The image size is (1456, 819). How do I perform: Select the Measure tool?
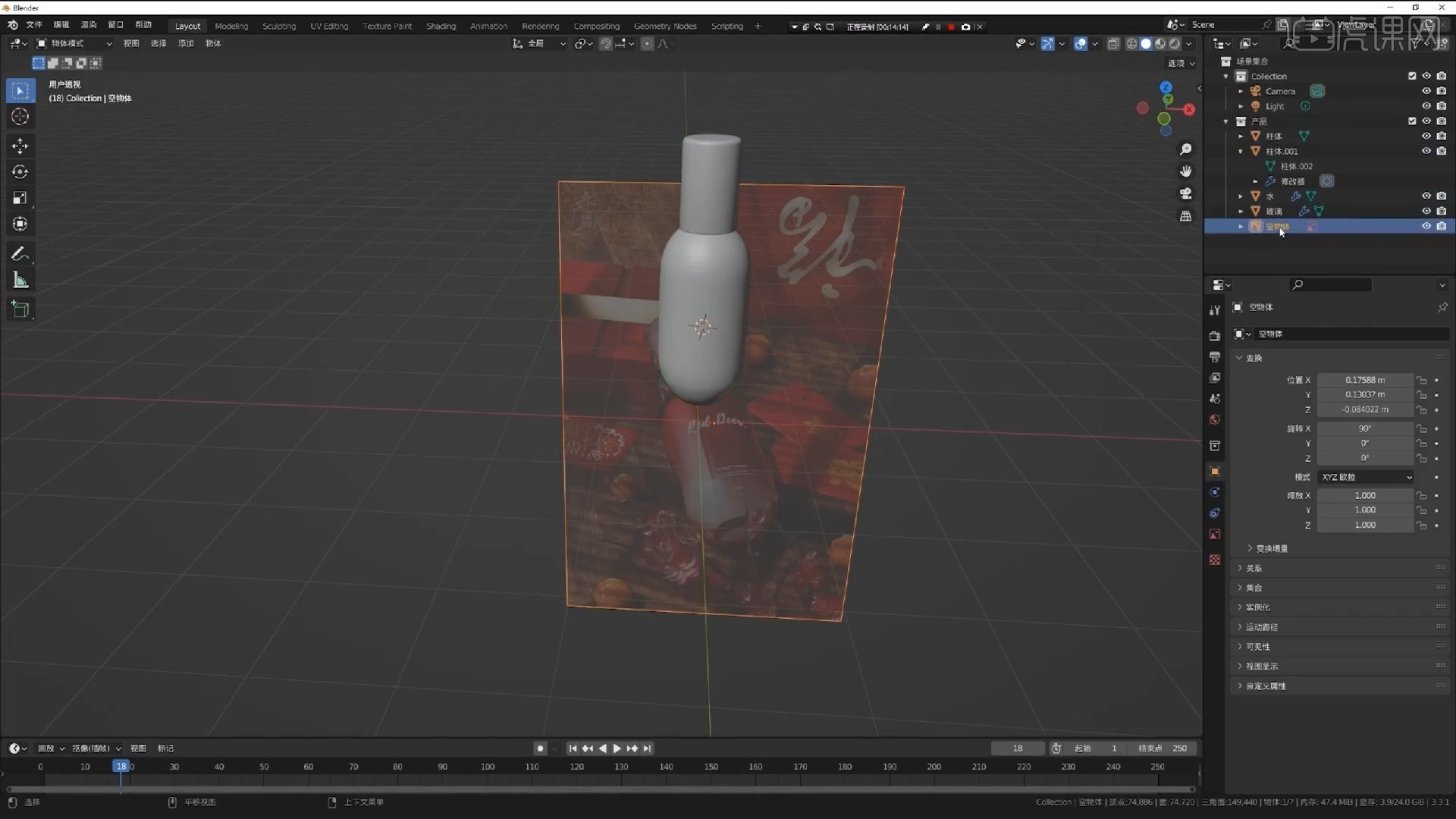point(20,281)
